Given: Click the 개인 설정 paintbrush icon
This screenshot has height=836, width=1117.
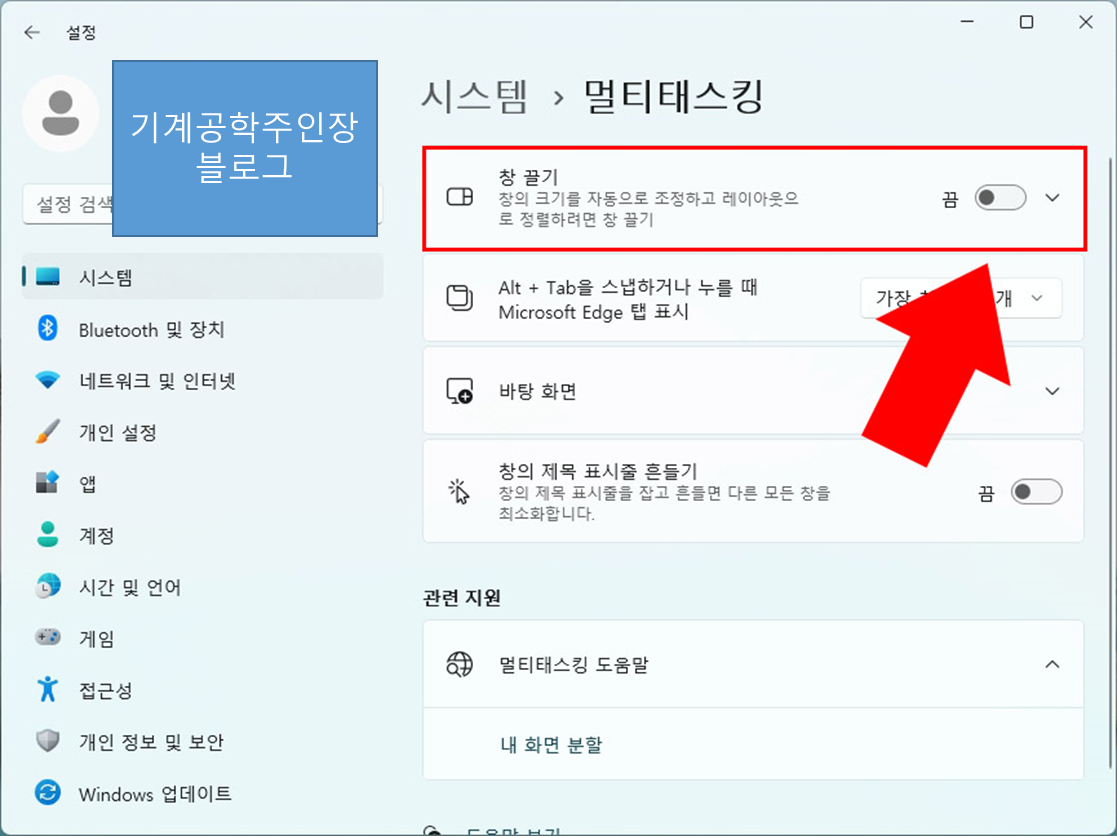Looking at the screenshot, I should tap(48, 432).
